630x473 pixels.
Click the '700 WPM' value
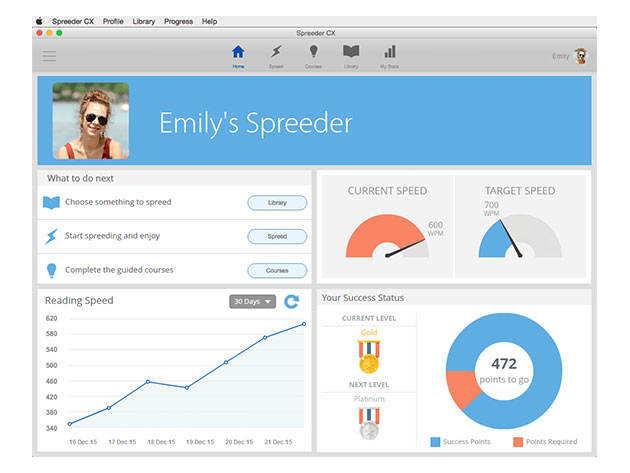tap(491, 208)
